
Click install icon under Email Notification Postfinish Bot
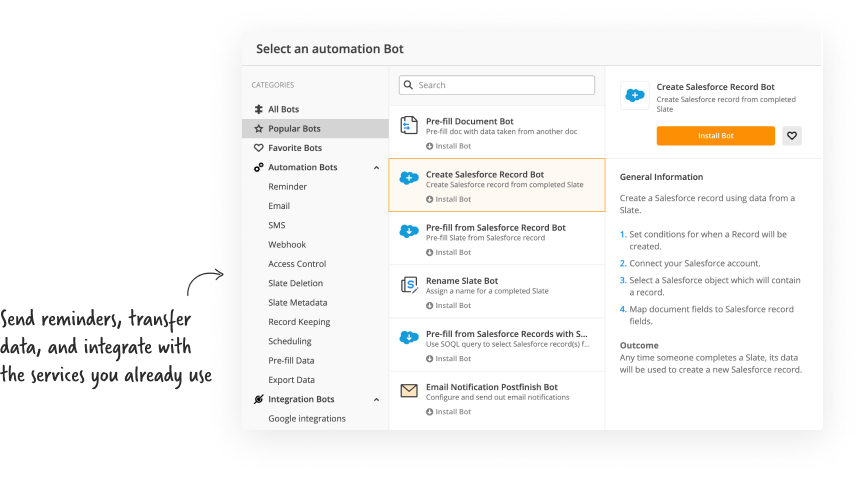click(429, 412)
